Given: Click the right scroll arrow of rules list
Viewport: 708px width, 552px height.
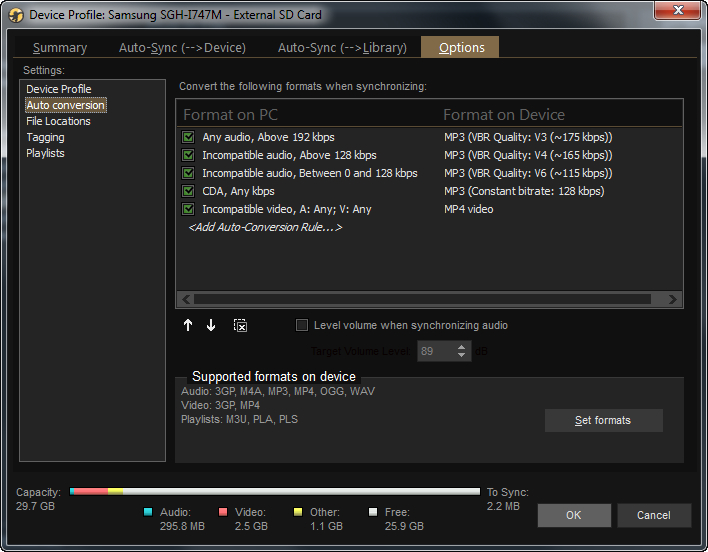Looking at the screenshot, I should [x=674, y=299].
